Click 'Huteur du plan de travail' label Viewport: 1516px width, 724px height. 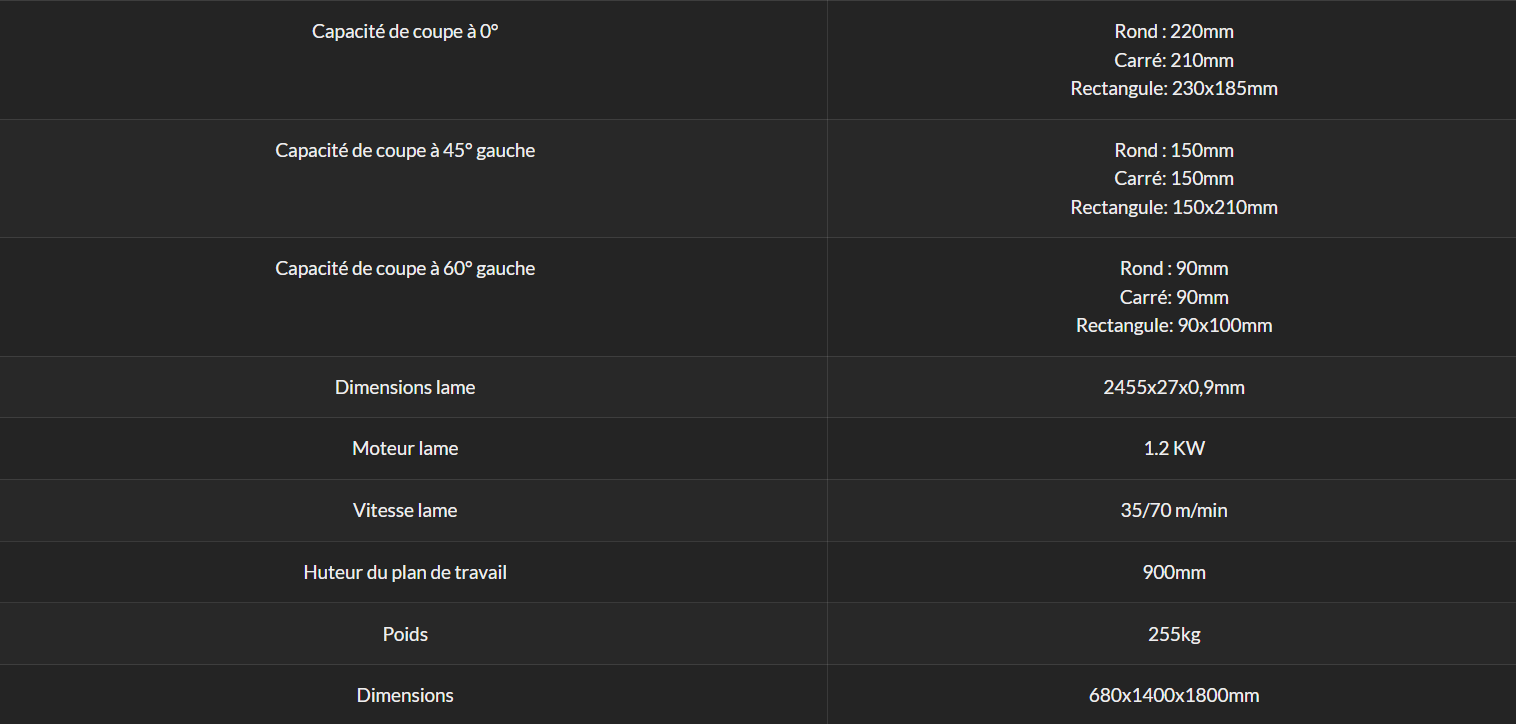[x=405, y=572]
